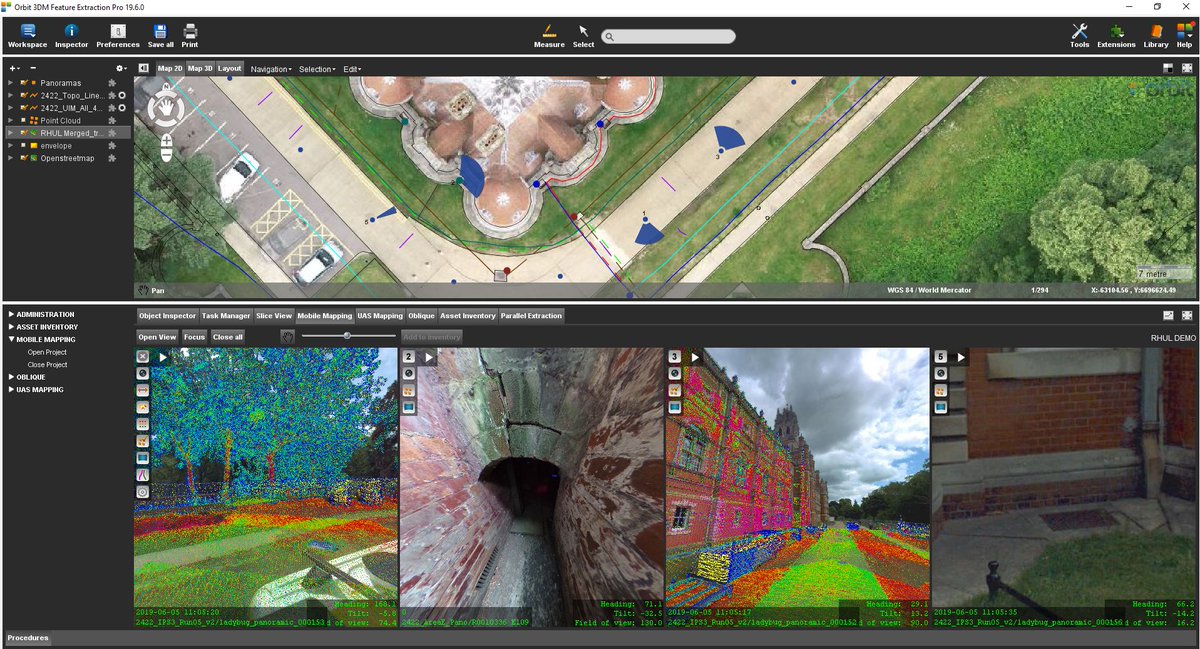1200x649 pixels.
Task: Enable the radio selector on 2422_Topo_Line layer
Action: [122, 95]
